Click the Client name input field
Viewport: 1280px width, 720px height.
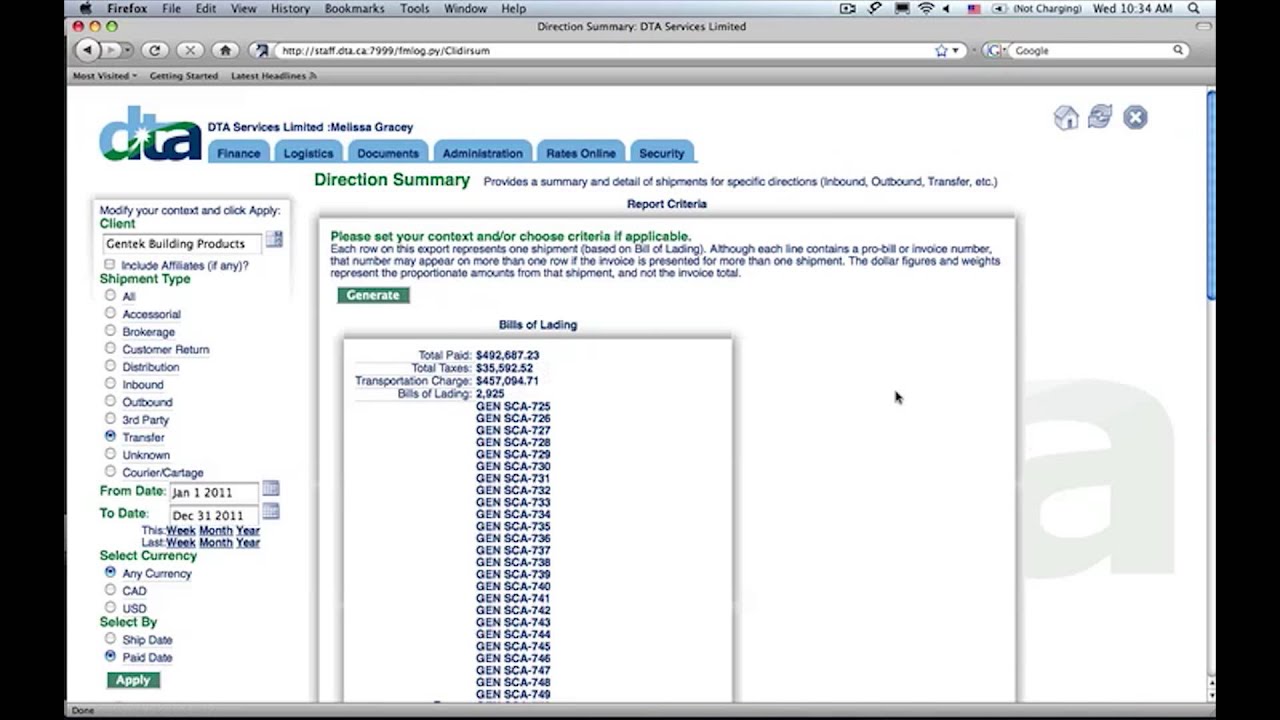click(182, 243)
